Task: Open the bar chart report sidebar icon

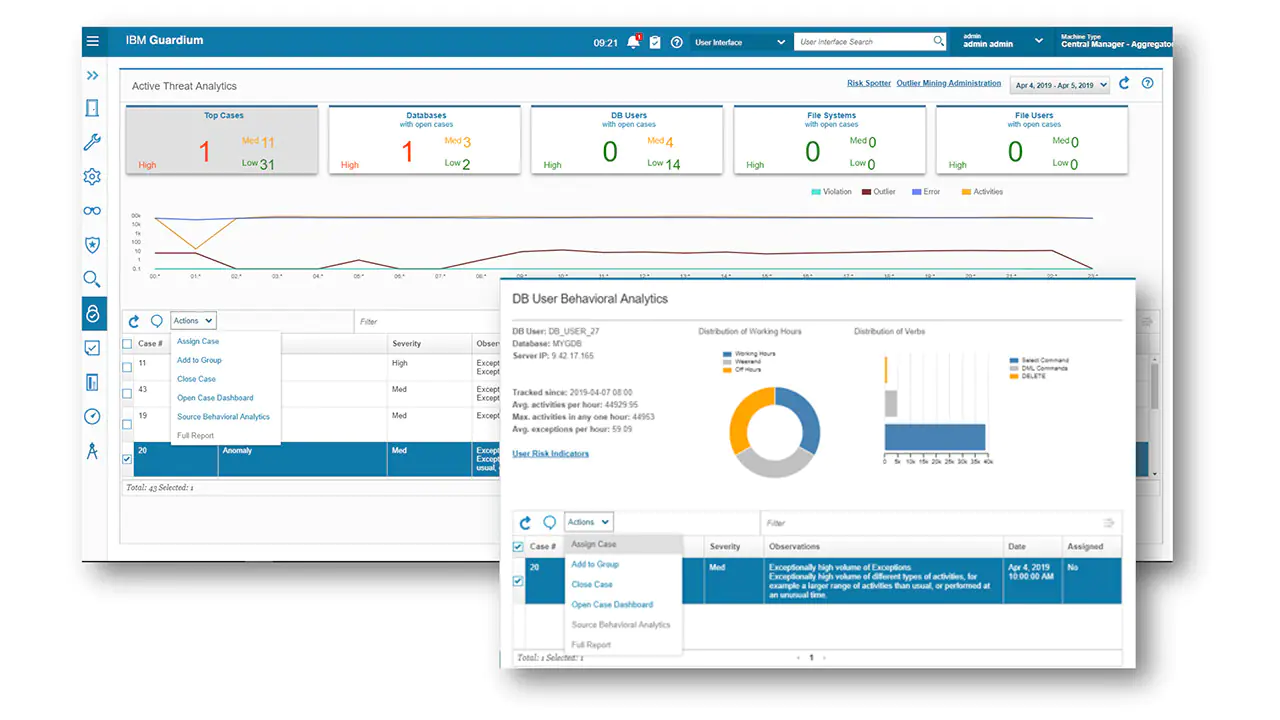Action: point(92,382)
